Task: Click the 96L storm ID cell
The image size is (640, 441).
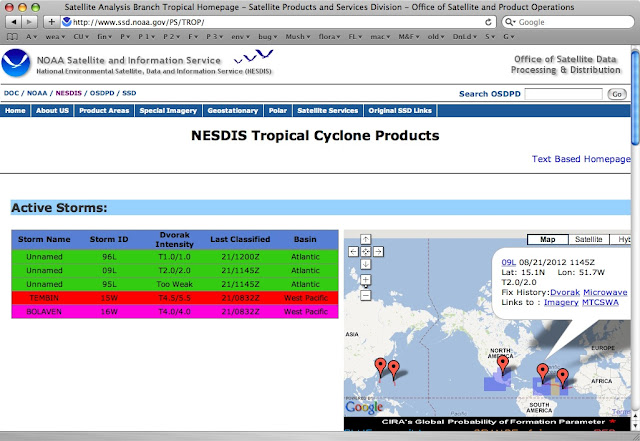Action: tap(109, 257)
